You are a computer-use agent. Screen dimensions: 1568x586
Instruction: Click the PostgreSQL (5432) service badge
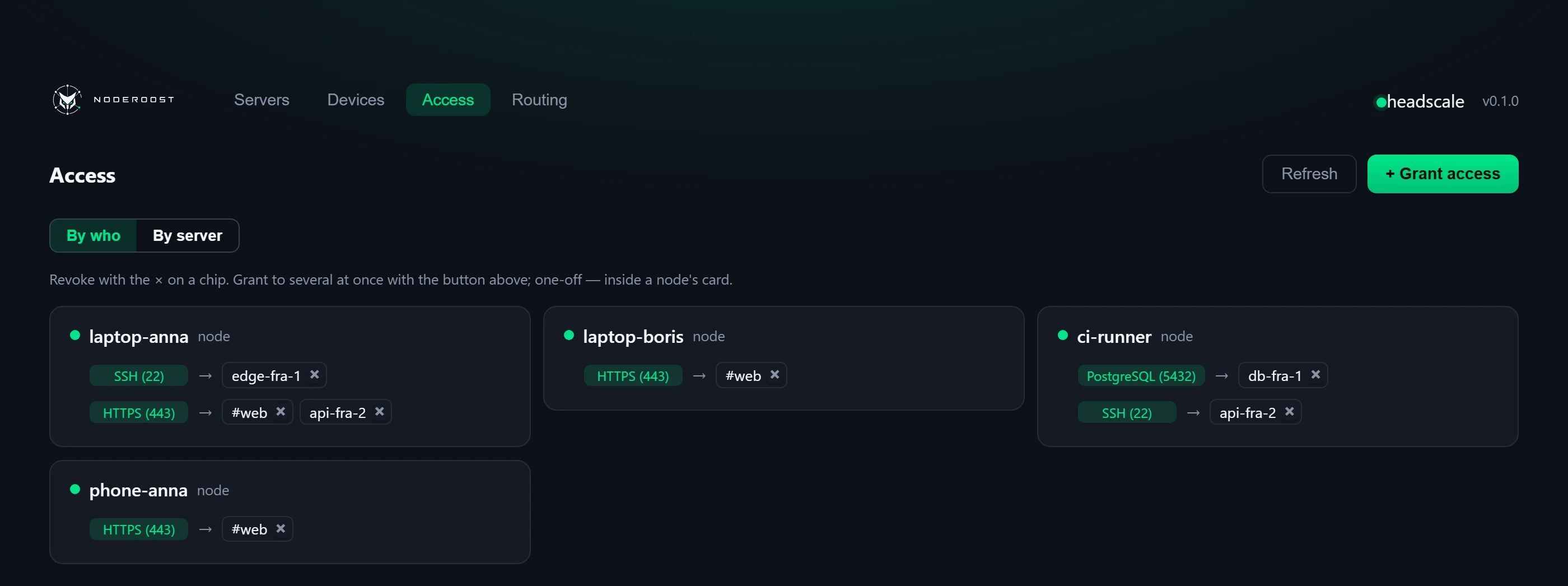click(x=1141, y=376)
